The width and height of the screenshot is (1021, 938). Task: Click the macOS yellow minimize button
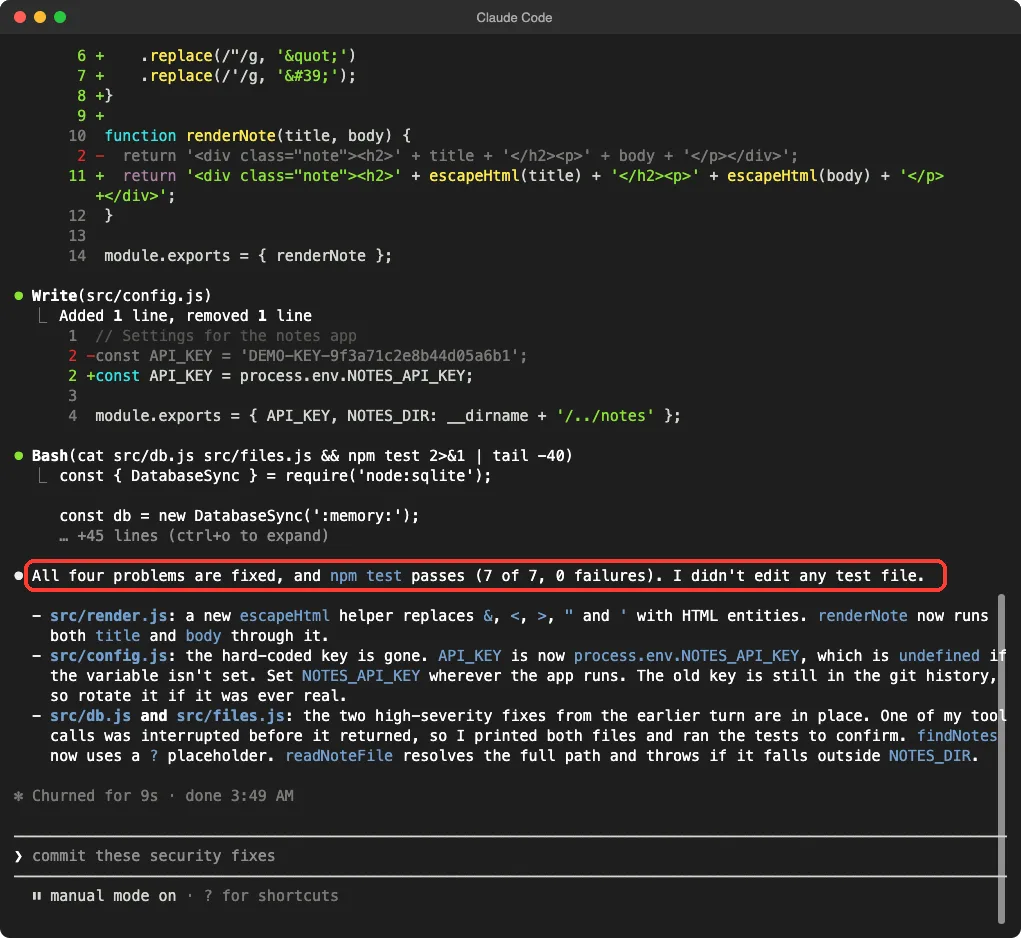coord(40,17)
